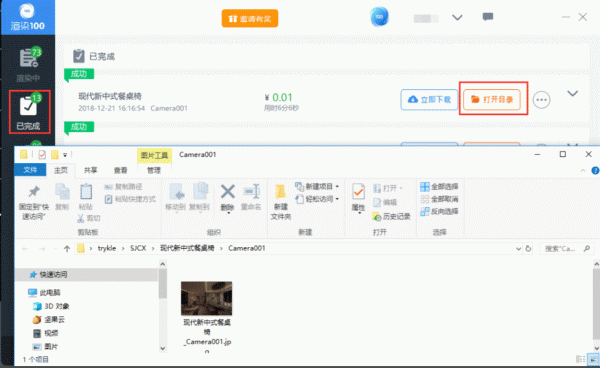Expand the account dropdown chevron in header
Viewport: 600px width, 368px height.
click(457, 18)
